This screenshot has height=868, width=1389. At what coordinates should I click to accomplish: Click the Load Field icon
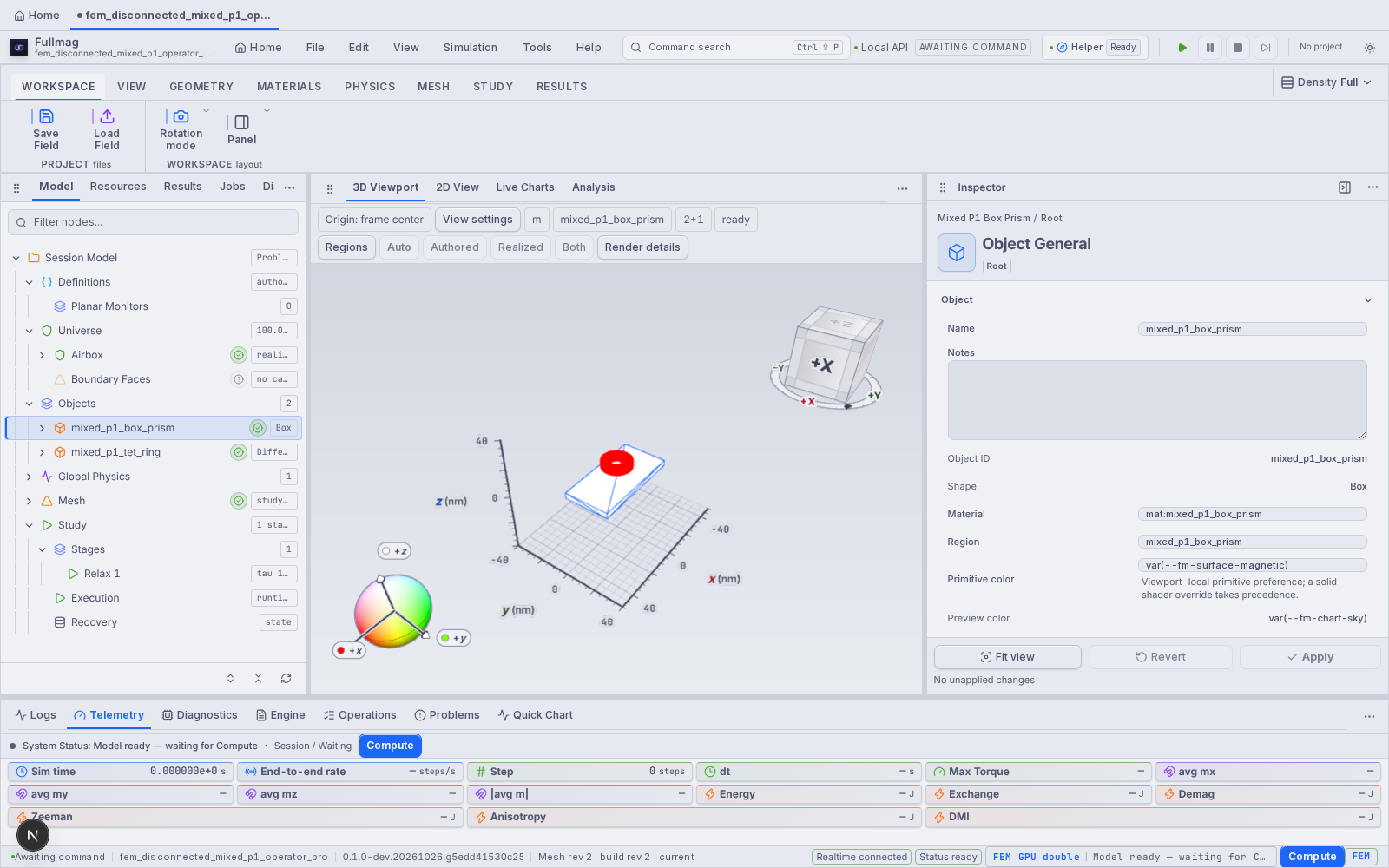tap(107, 116)
